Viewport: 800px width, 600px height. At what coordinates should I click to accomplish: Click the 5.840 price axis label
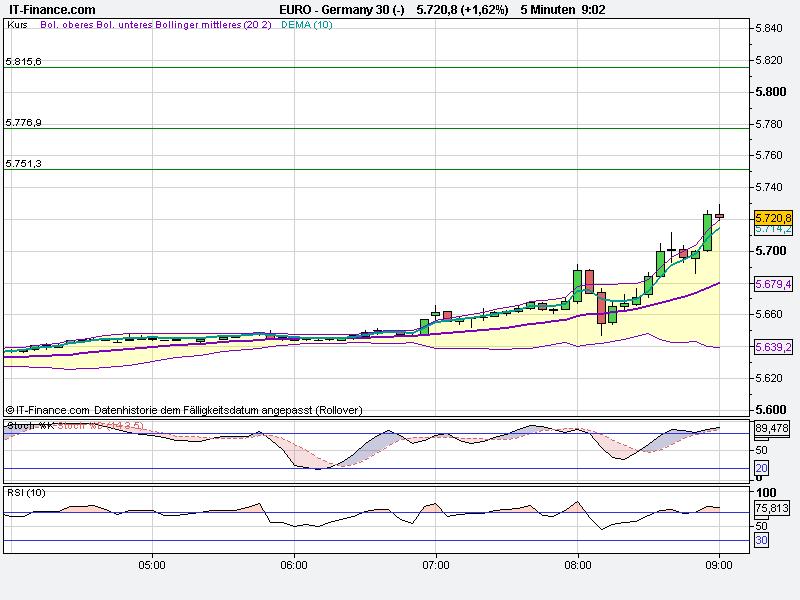pos(769,28)
